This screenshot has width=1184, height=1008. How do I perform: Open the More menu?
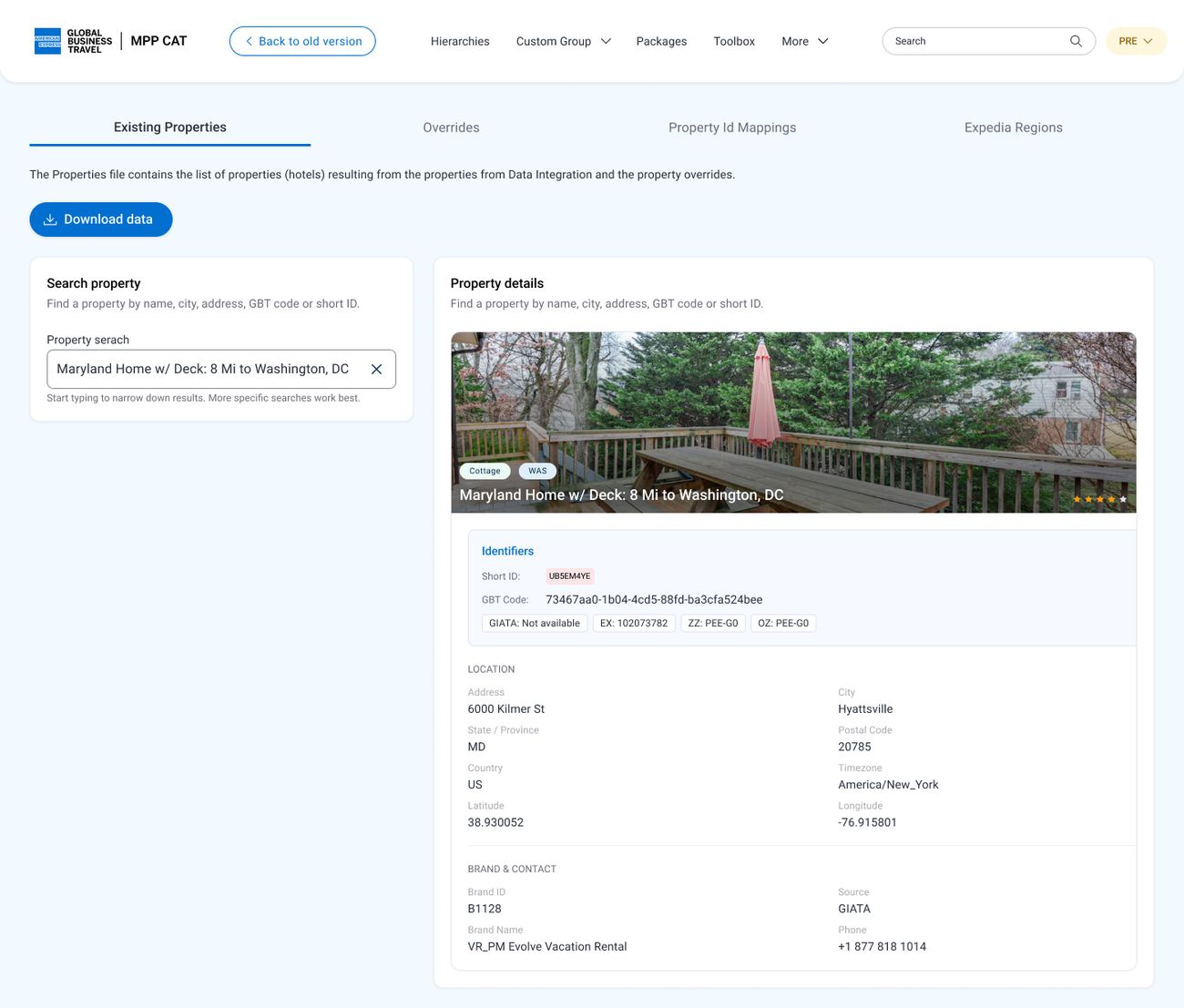point(805,41)
